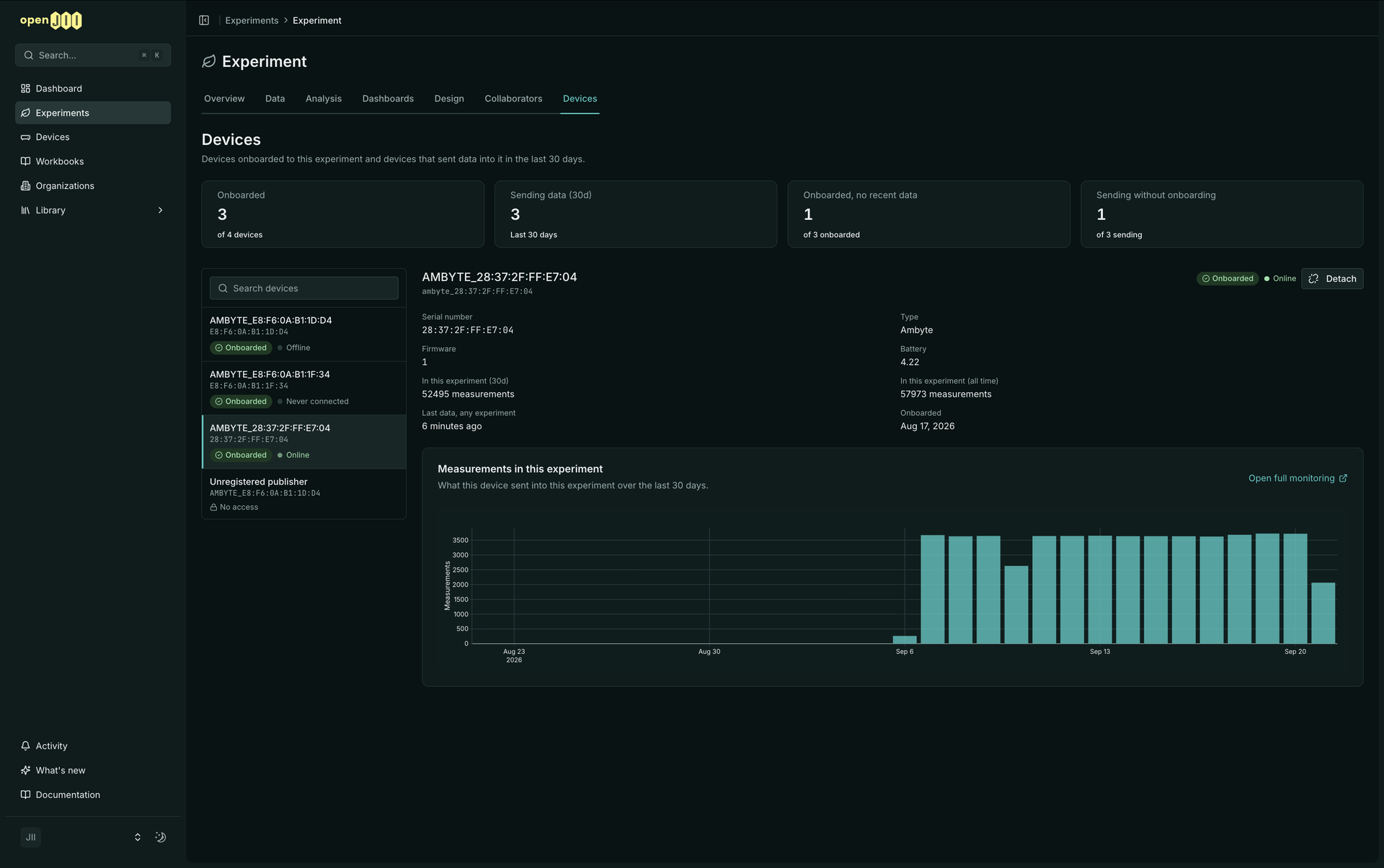This screenshot has width=1384, height=868.
Task: Click the Sending without onboarding card
Action: pos(1222,214)
